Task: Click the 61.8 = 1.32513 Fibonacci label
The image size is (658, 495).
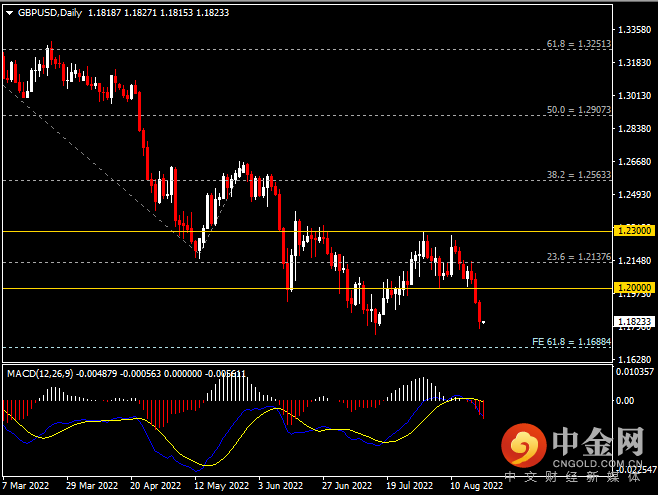Action: click(579, 44)
